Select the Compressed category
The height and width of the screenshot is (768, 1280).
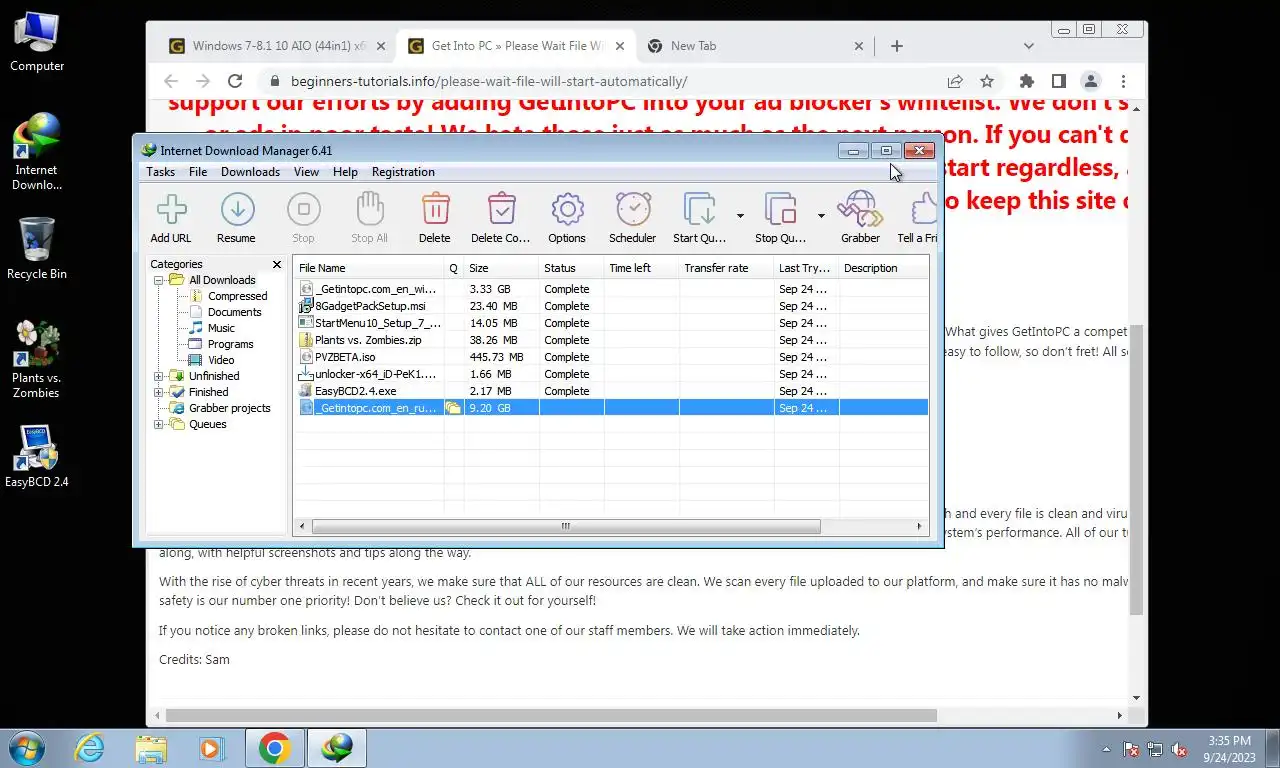237,296
